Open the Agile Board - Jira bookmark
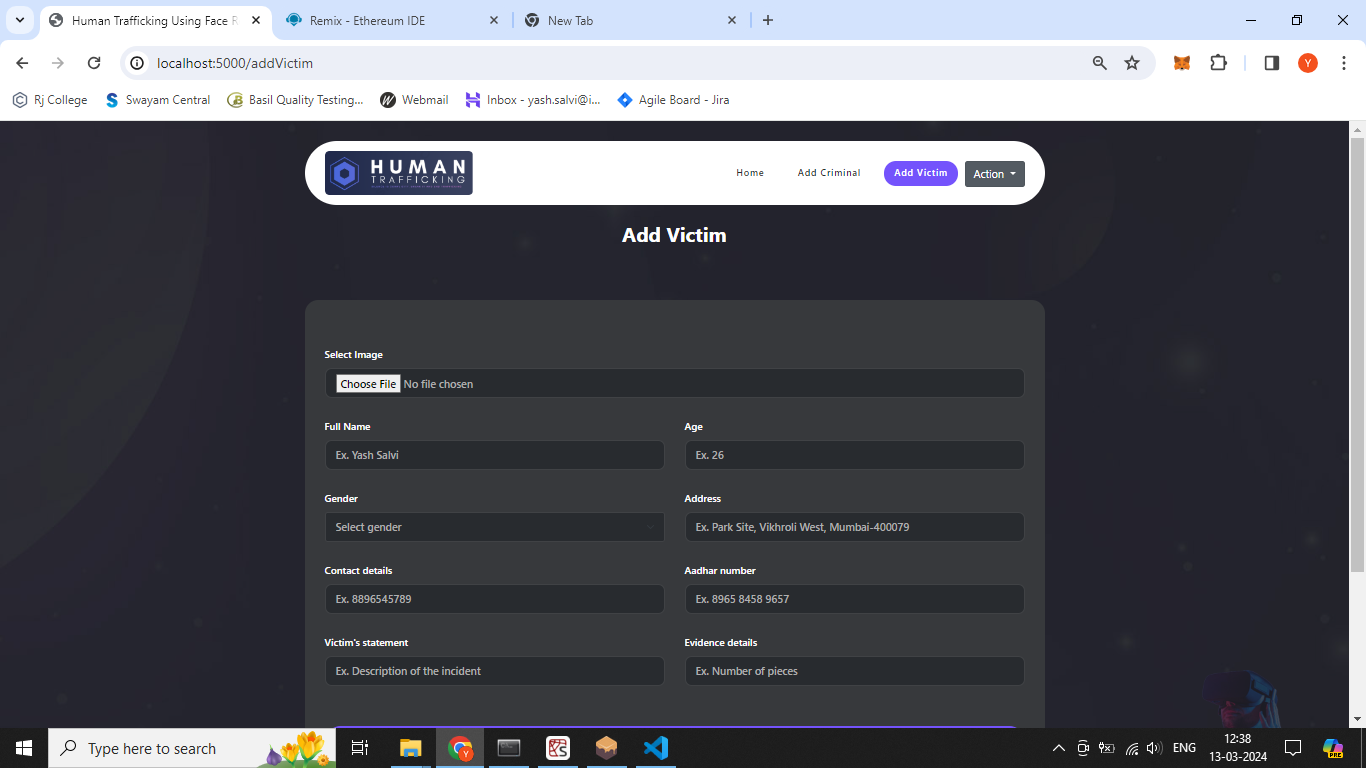Viewport: 1366px width, 768px height. pos(673,100)
